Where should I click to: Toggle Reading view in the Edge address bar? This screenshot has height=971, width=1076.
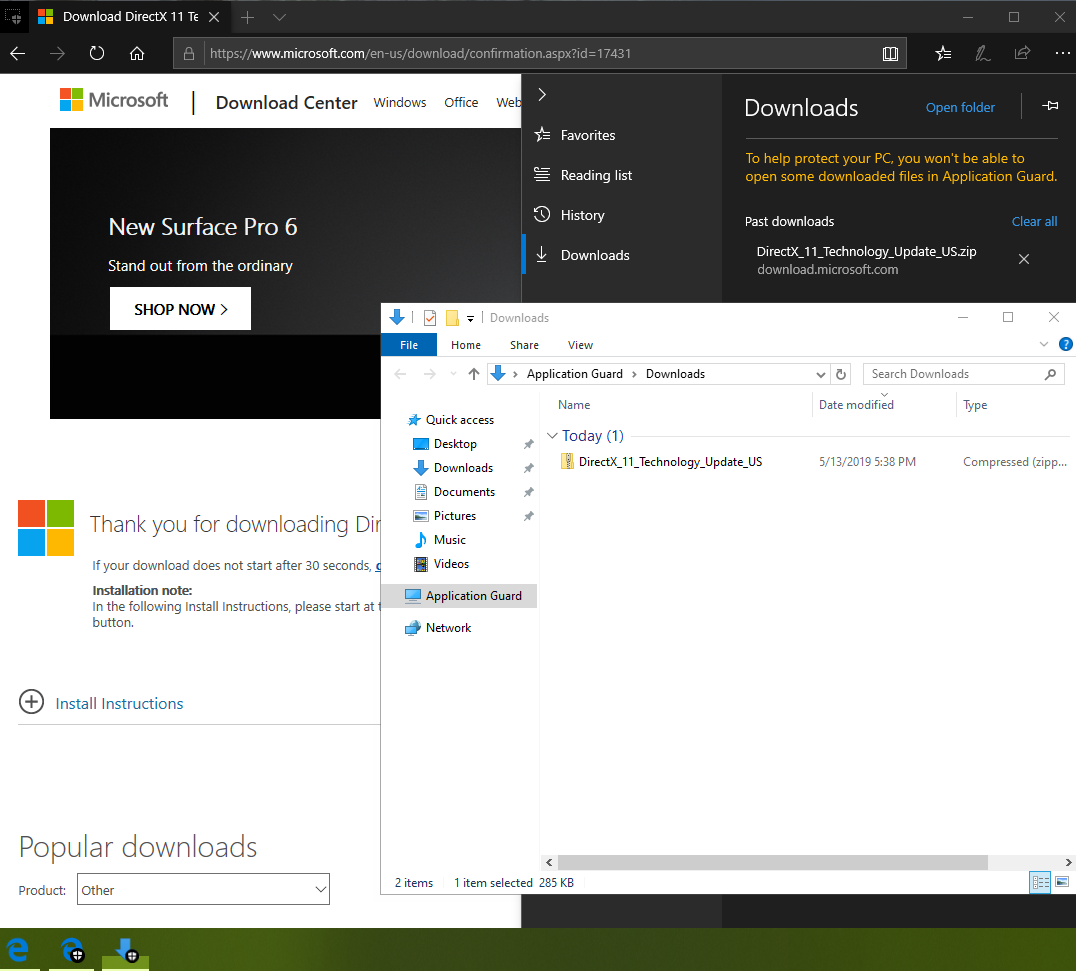pos(890,53)
